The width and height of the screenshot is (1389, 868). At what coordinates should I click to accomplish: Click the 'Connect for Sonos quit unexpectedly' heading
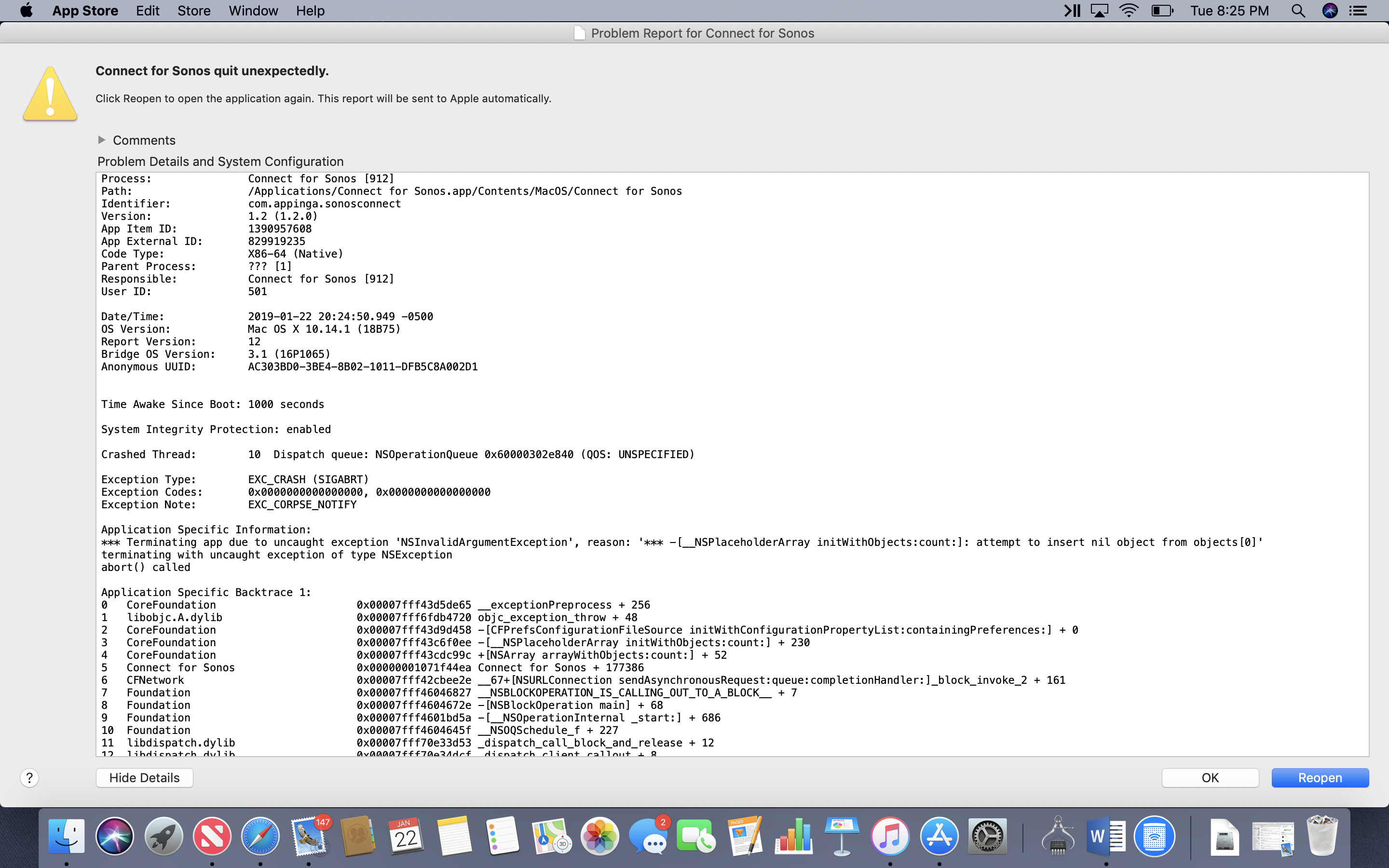tap(212, 70)
